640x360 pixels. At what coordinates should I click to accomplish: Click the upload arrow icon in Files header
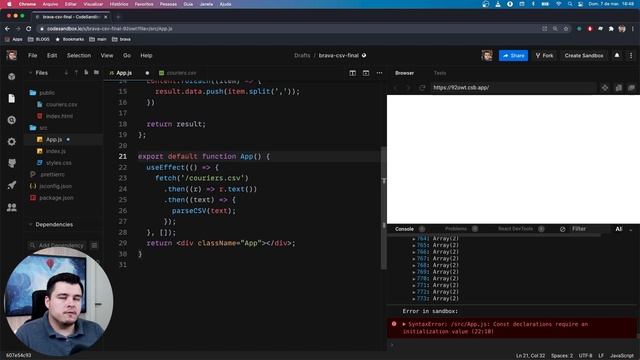[x=76, y=73]
